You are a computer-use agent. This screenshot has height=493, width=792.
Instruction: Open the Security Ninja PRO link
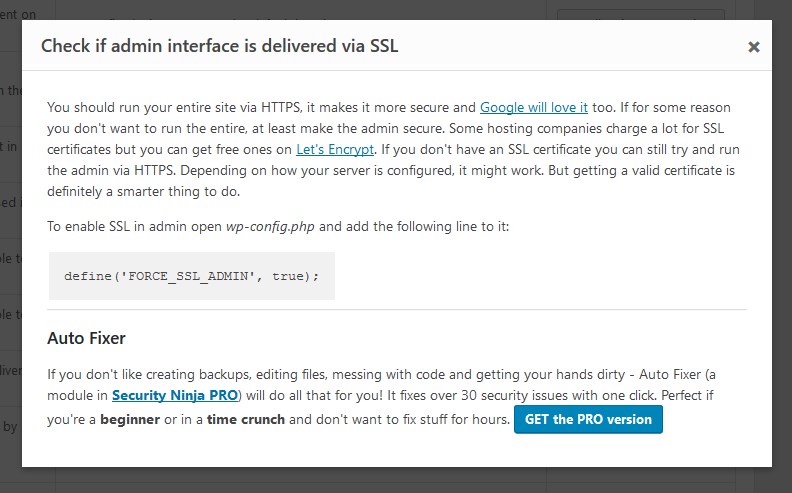[x=175, y=395]
